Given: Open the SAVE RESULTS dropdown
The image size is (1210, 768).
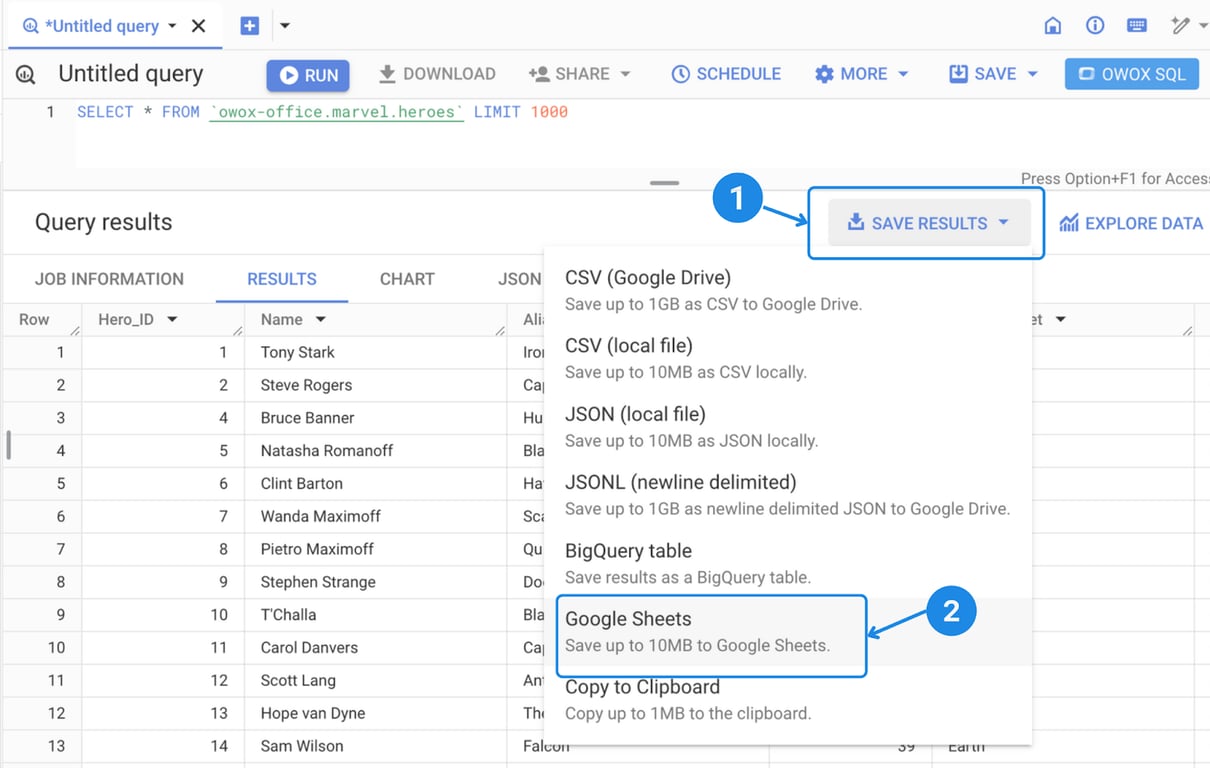Looking at the screenshot, I should pyautogui.click(x=929, y=223).
